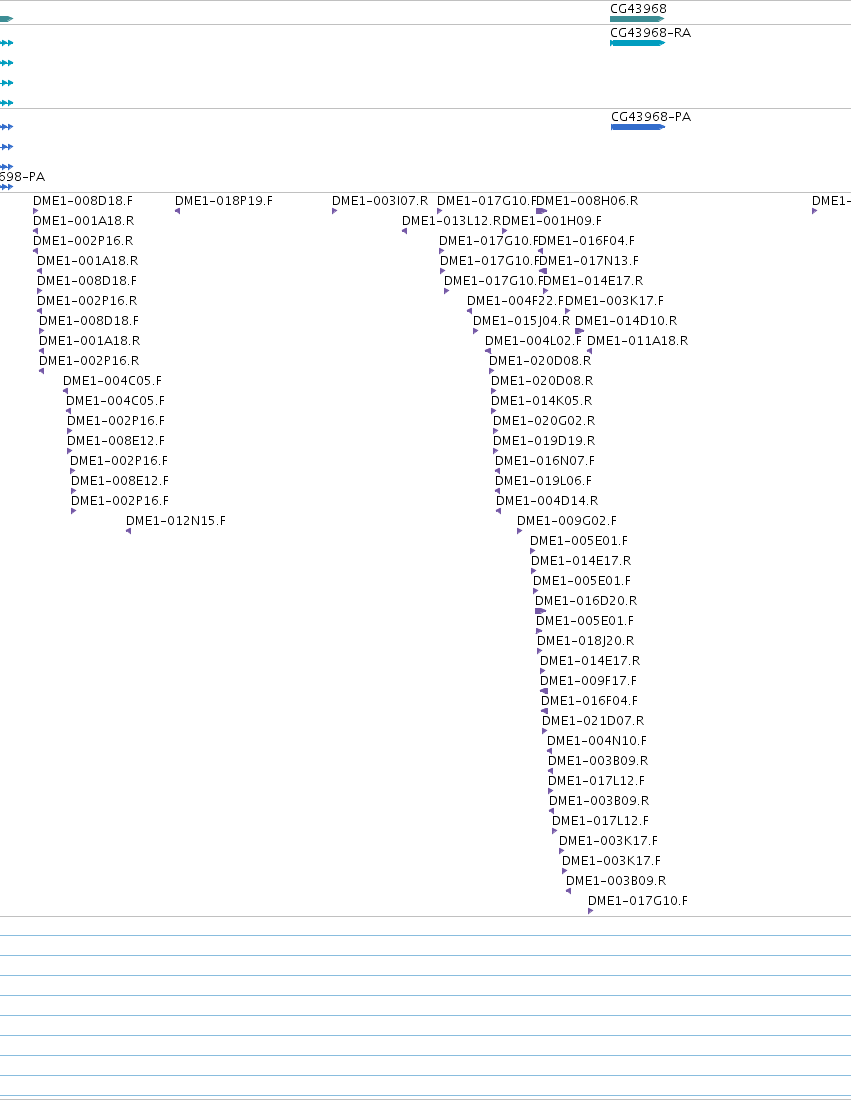Click the DME1-020G02.R label
851x1100 pixels.
[x=544, y=421]
